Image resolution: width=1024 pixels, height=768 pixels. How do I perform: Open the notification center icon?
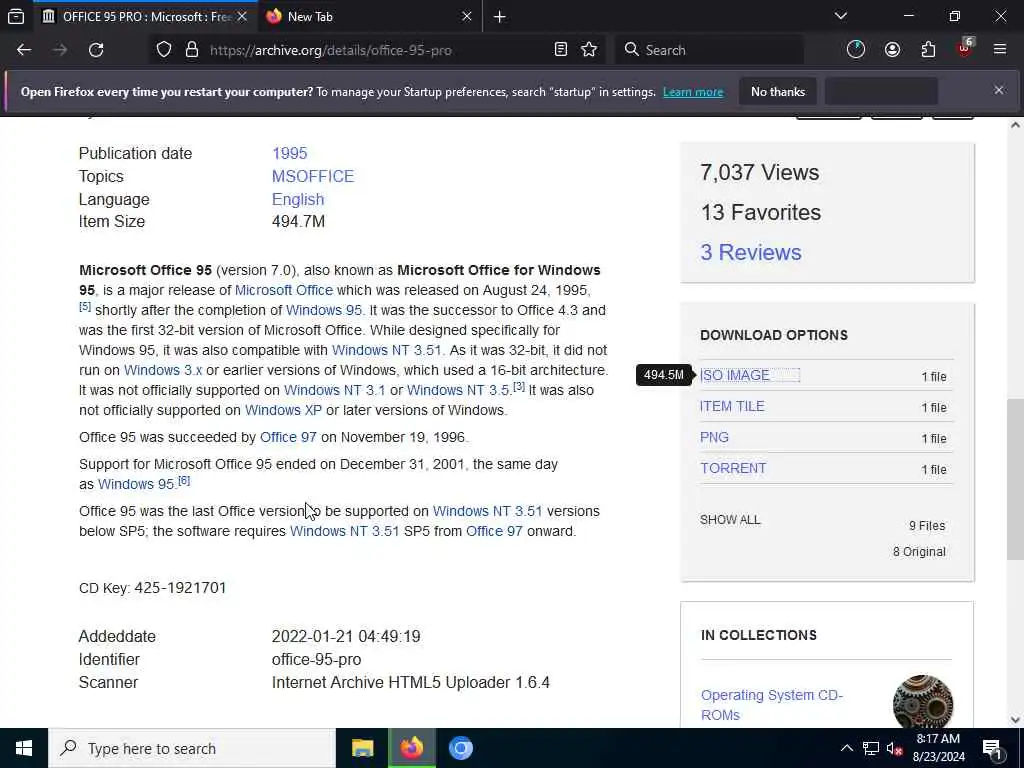992,748
